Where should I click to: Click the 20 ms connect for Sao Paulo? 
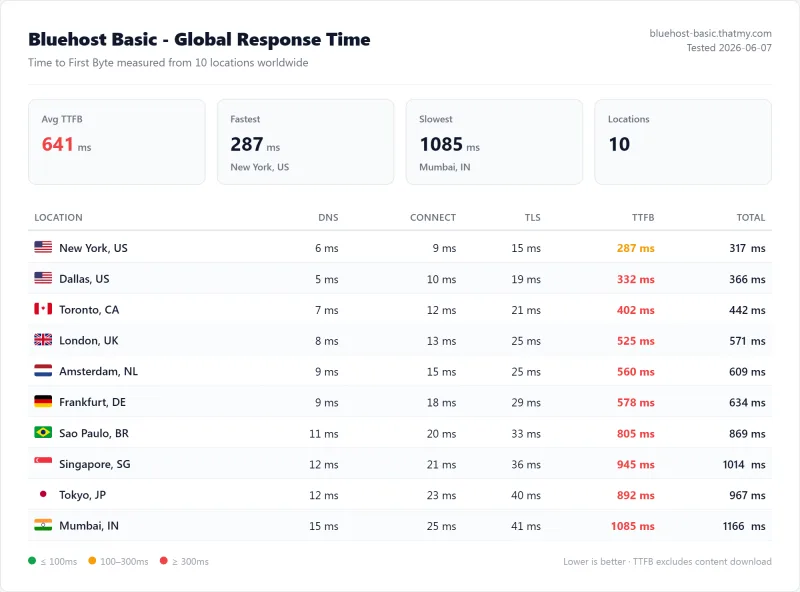441,433
